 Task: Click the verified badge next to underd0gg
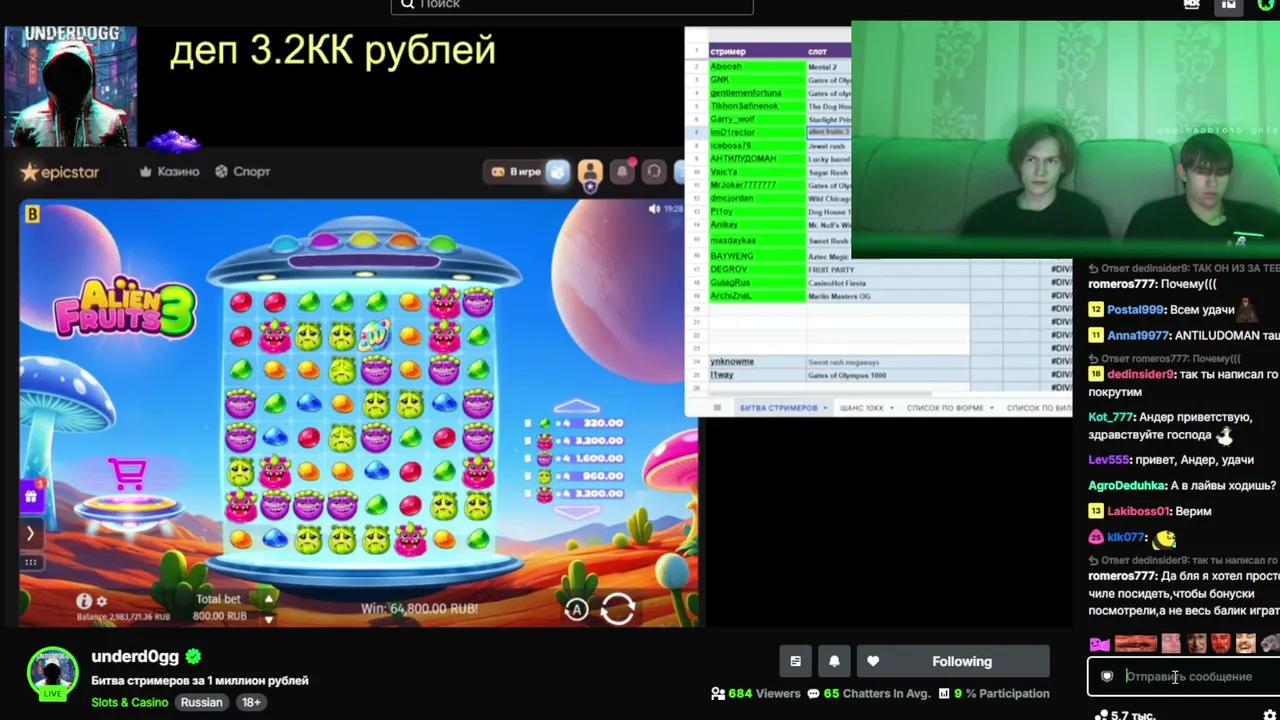coord(193,657)
